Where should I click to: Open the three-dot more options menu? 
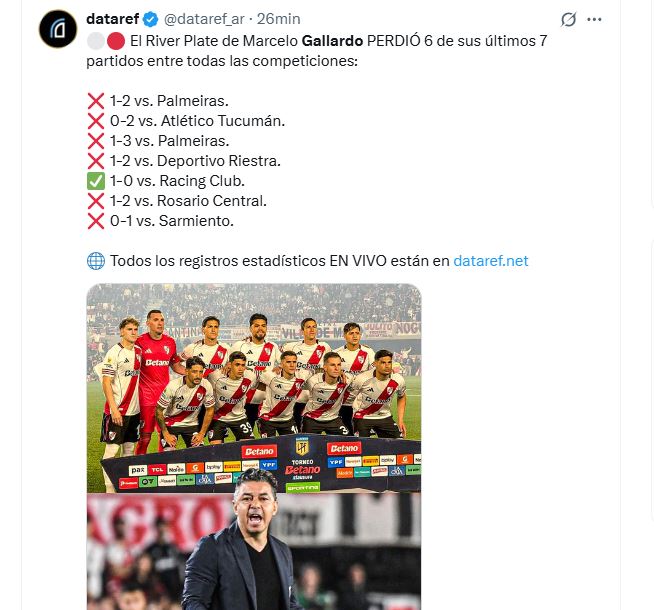[x=596, y=19]
